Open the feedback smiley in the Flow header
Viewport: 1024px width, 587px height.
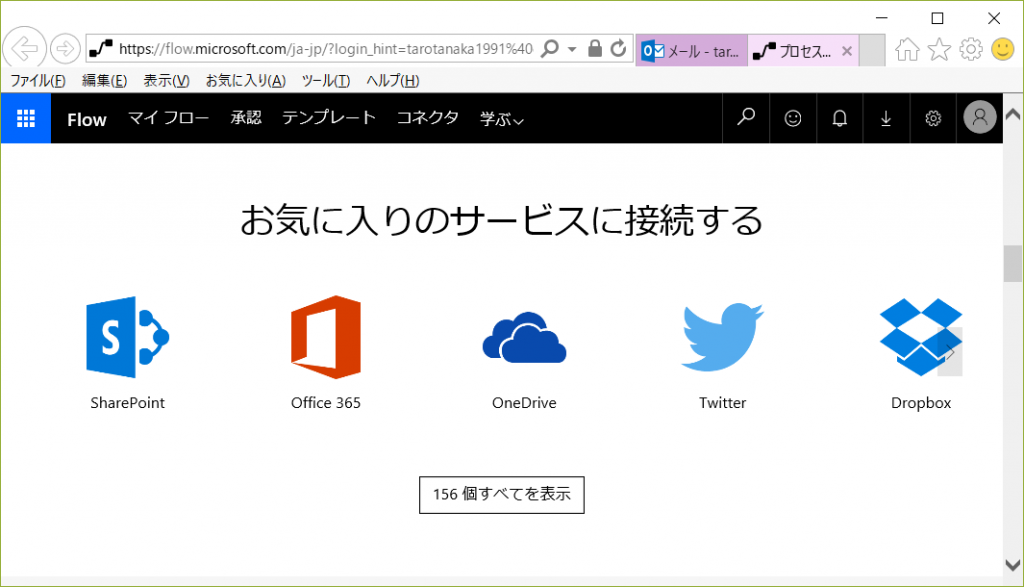793,118
